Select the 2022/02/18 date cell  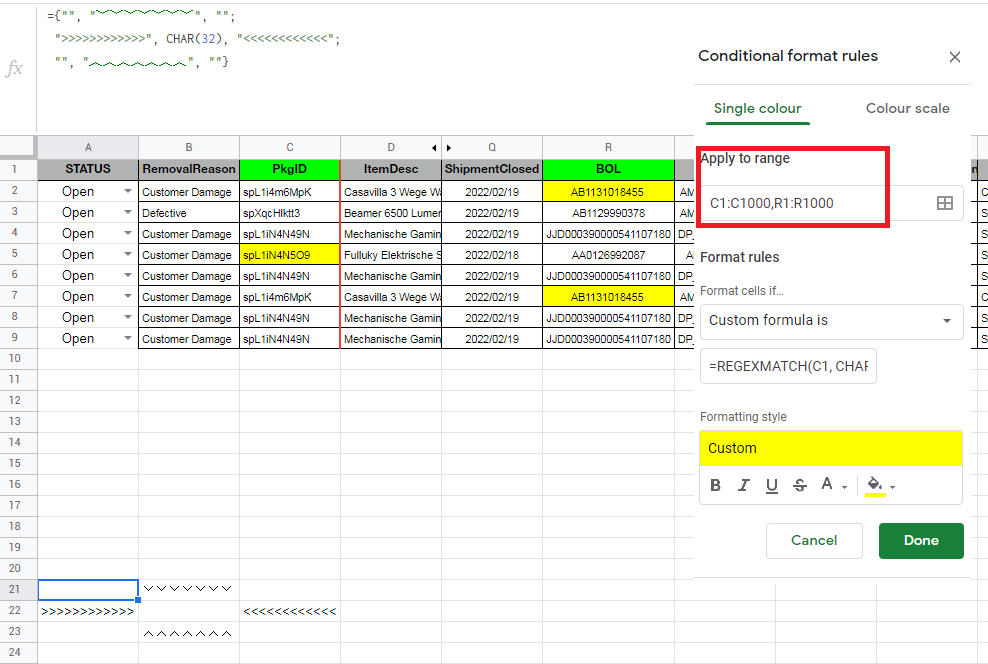click(492, 255)
